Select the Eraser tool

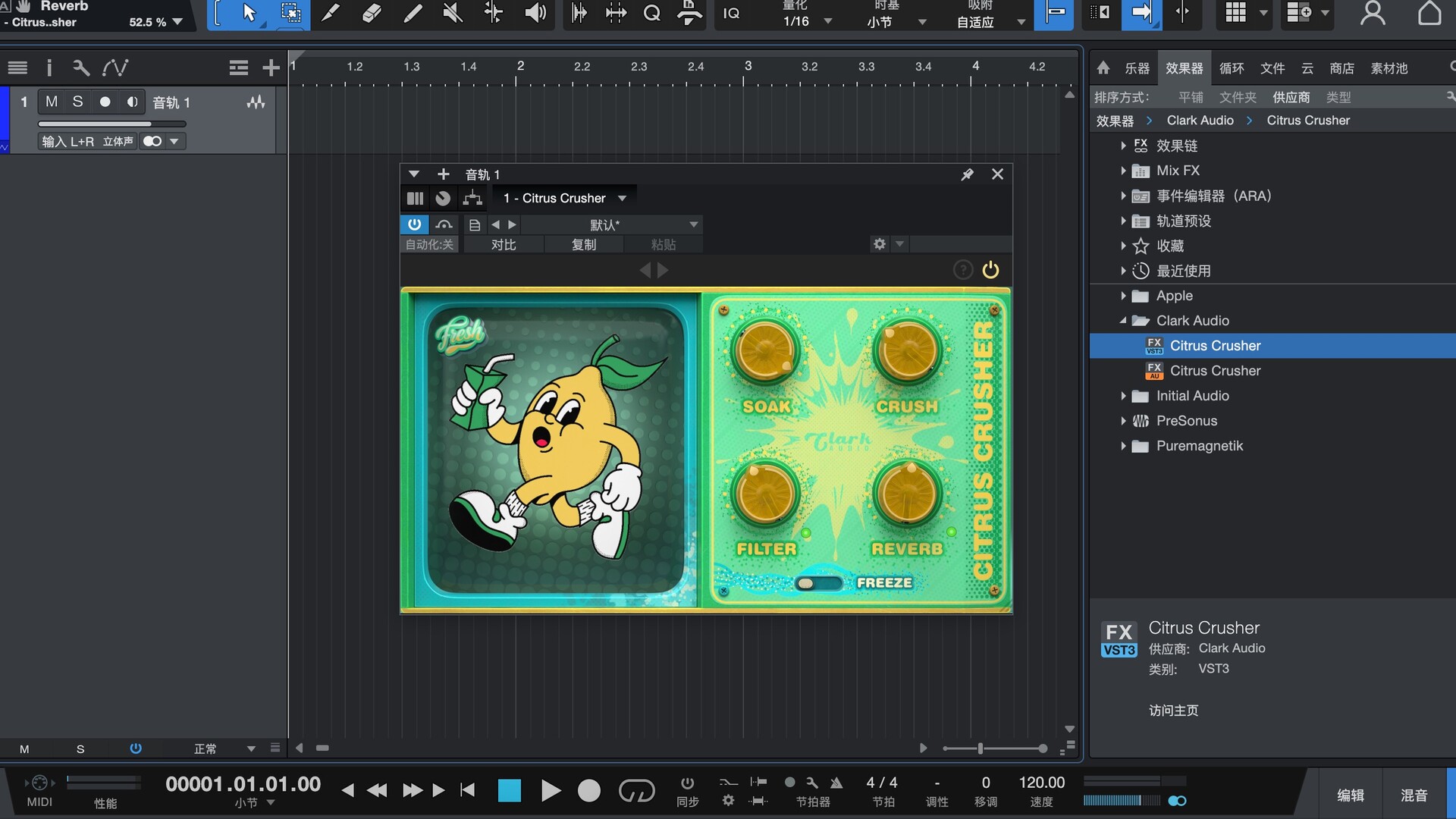click(x=372, y=13)
